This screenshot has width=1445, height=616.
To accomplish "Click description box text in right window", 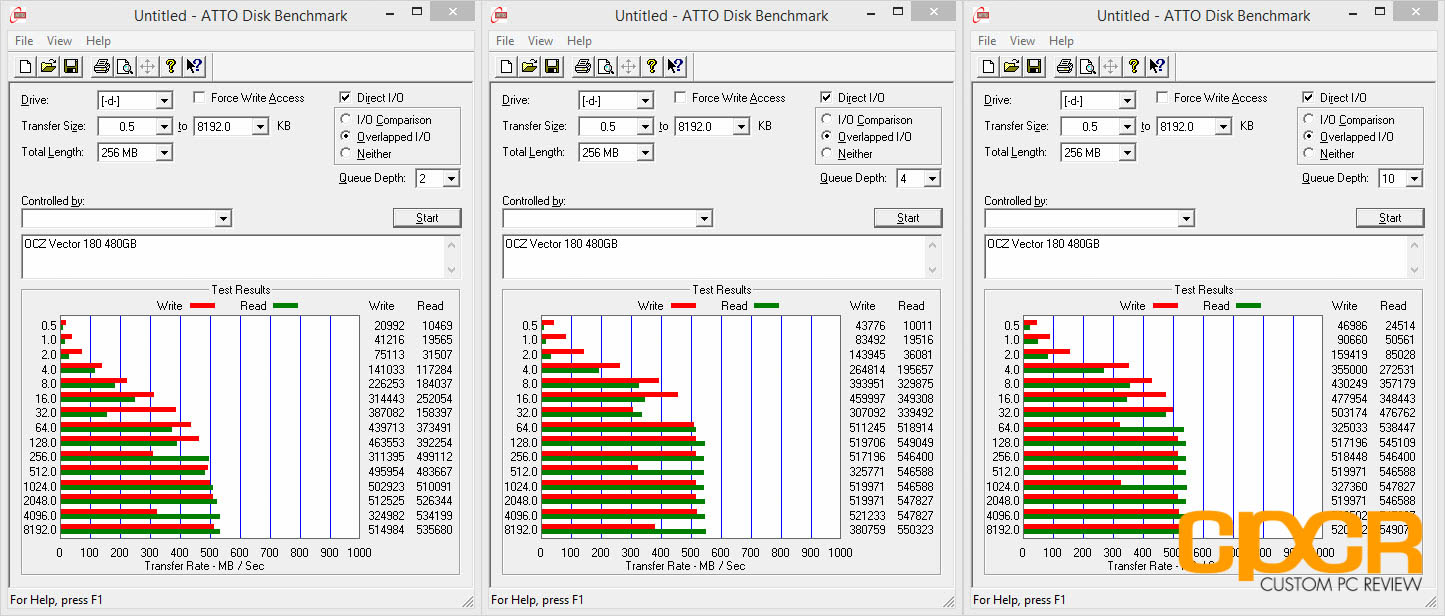I will coord(1043,244).
